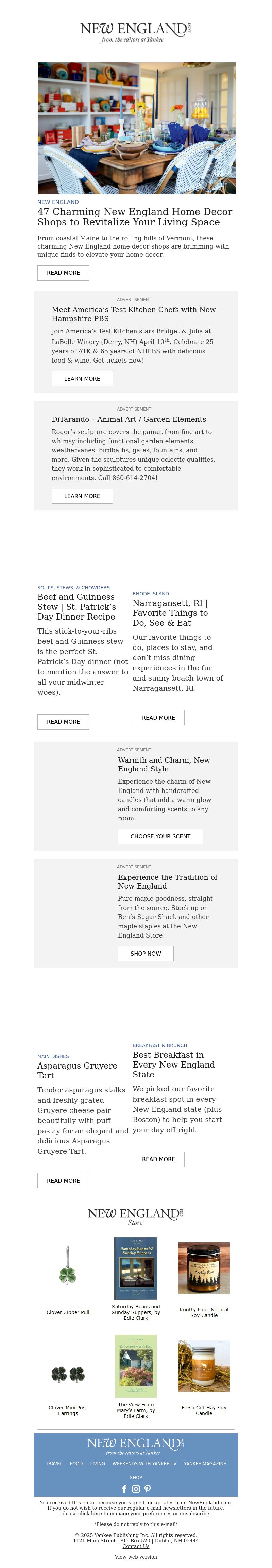
Task: Click READ MORE under home decor shops article
Action: coord(63,273)
